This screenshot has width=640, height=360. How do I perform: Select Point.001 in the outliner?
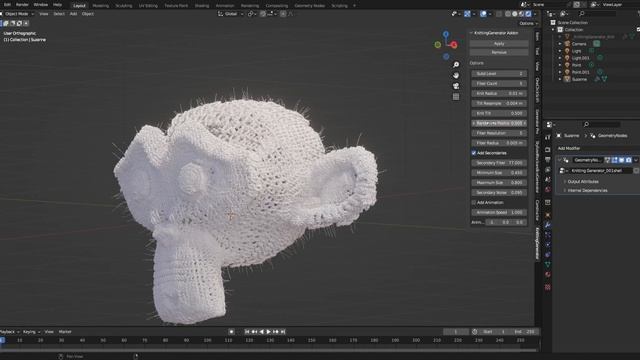[580, 72]
